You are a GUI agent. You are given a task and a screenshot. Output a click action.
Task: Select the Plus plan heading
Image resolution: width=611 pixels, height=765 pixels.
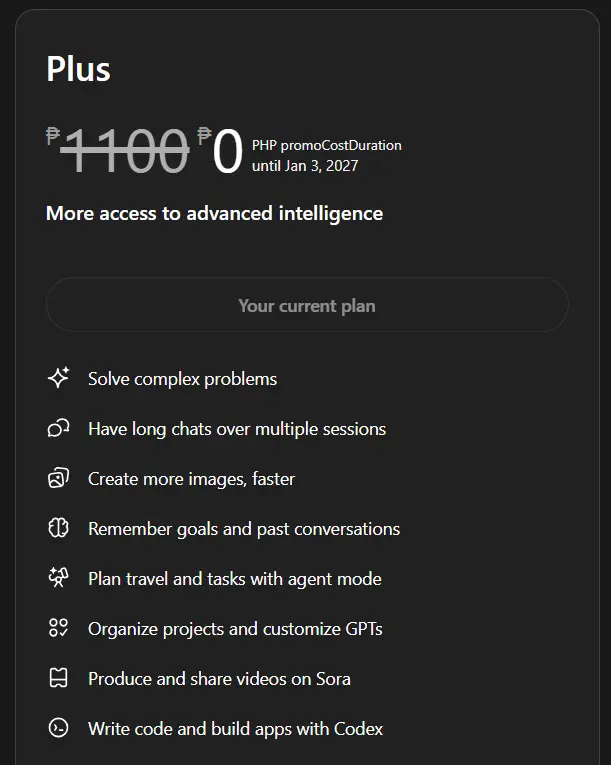79,69
